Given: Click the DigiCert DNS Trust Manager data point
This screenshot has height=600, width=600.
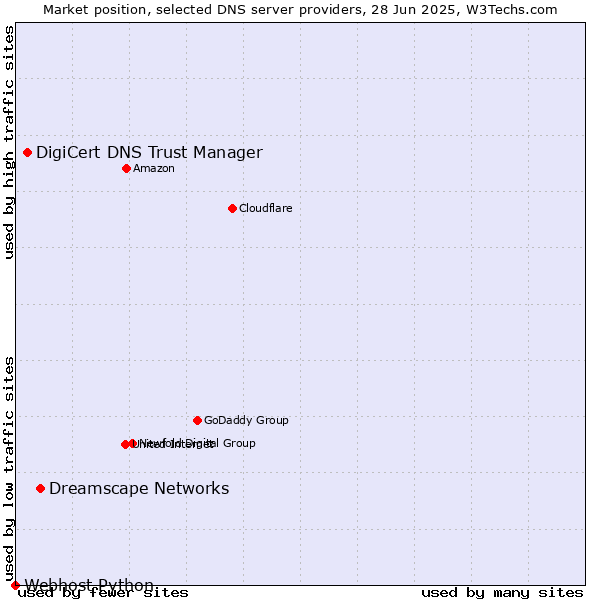Looking at the screenshot, I should click(x=28, y=153).
